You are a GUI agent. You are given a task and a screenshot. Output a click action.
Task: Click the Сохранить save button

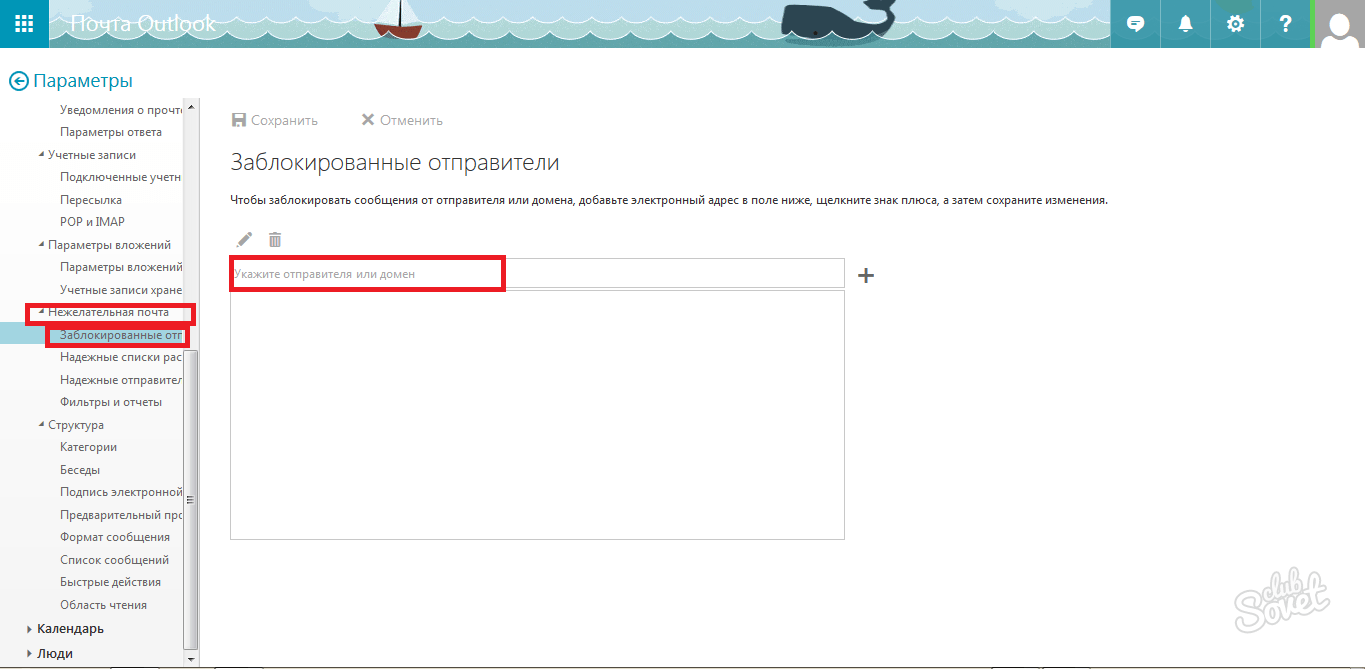click(275, 120)
